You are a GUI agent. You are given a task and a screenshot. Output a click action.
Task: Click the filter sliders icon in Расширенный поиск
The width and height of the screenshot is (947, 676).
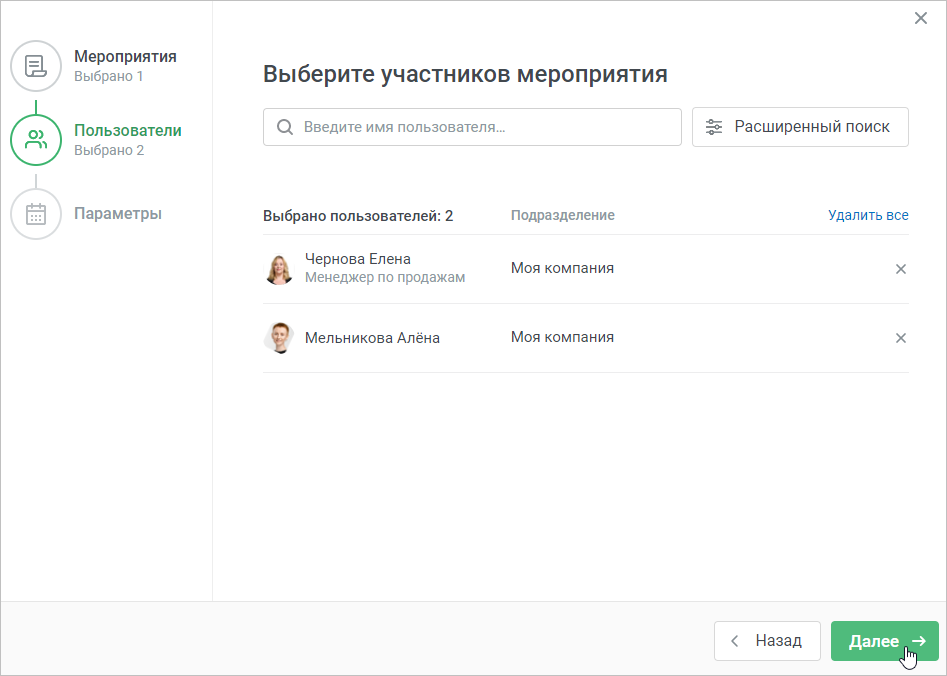tap(714, 127)
